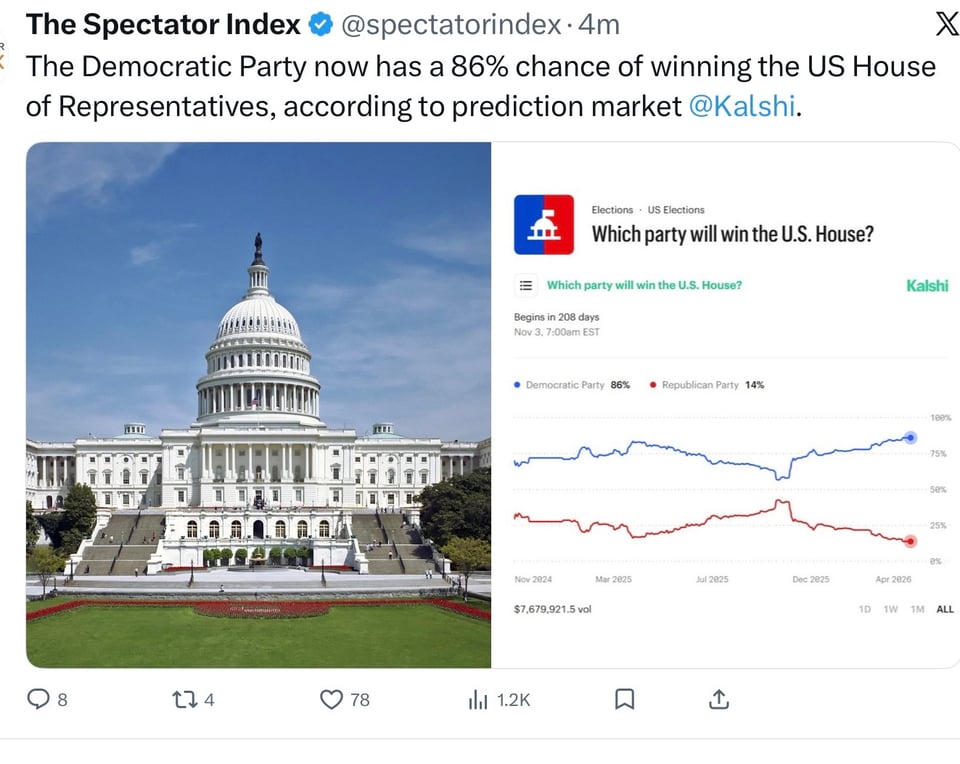Click the blue endpoint marker on the chart
Image resolution: width=960 pixels, height=764 pixels.
coord(910,437)
